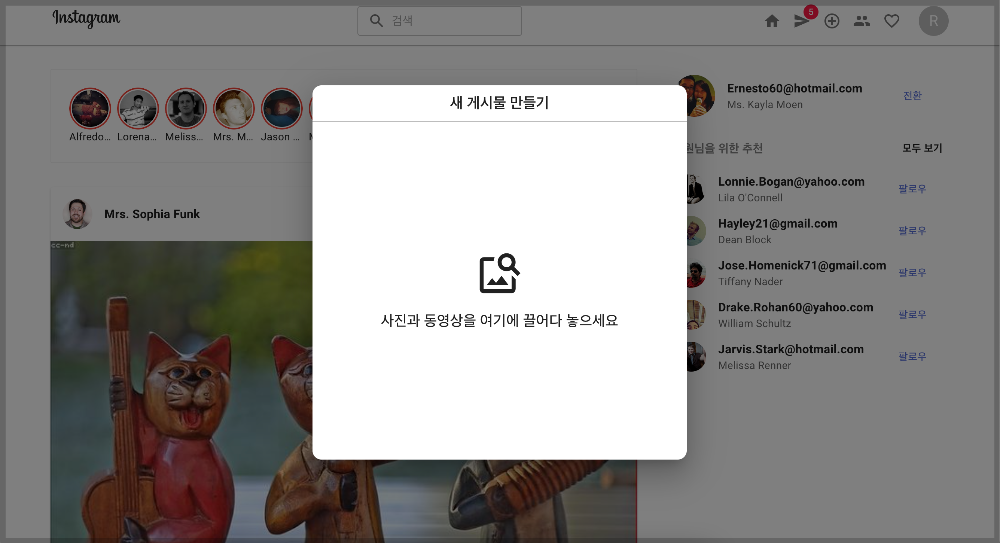This screenshot has height=543, width=1000.
Task: Open Mrs. Sophia Funk's profile name
Action: (152, 214)
